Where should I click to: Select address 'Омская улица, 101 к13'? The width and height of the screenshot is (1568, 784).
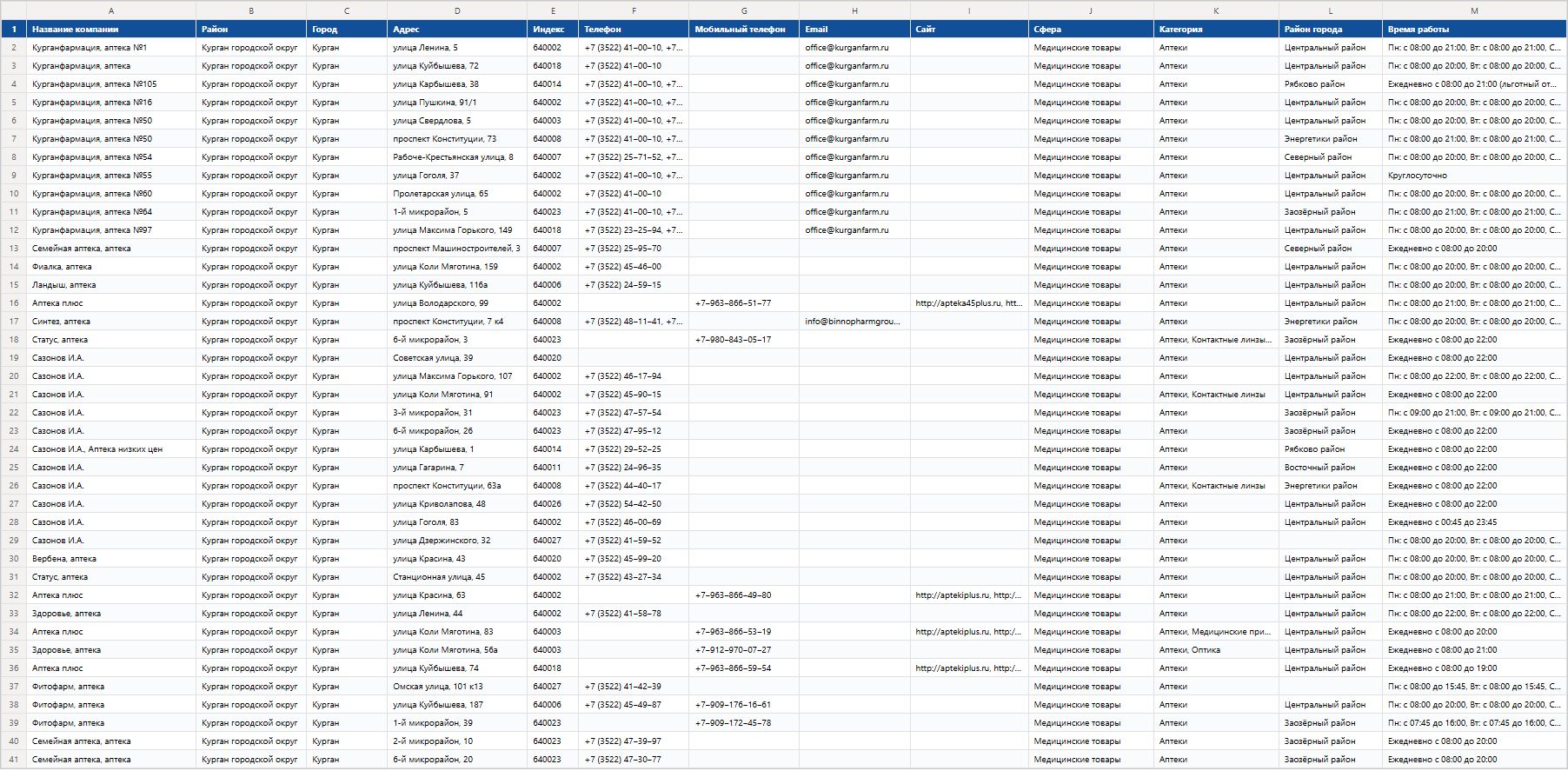pyautogui.click(x=457, y=687)
